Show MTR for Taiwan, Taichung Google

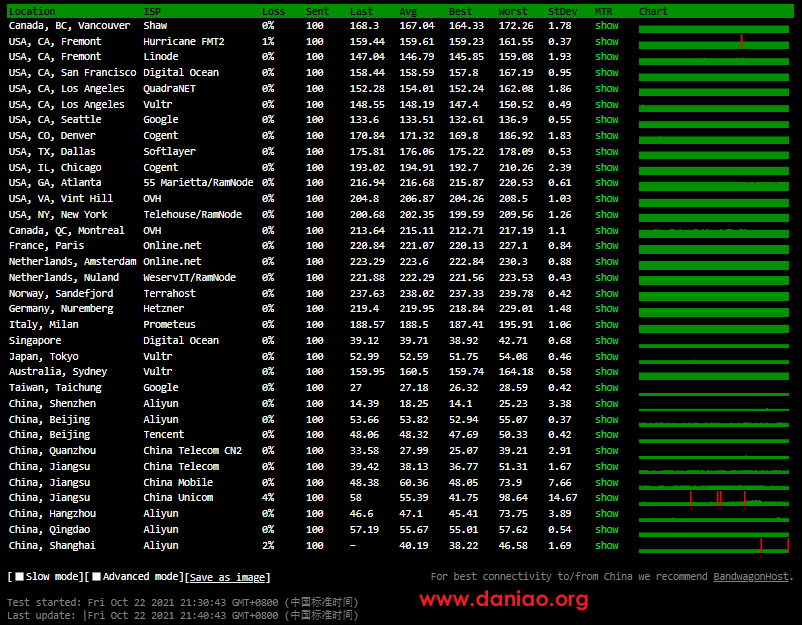[607, 387]
